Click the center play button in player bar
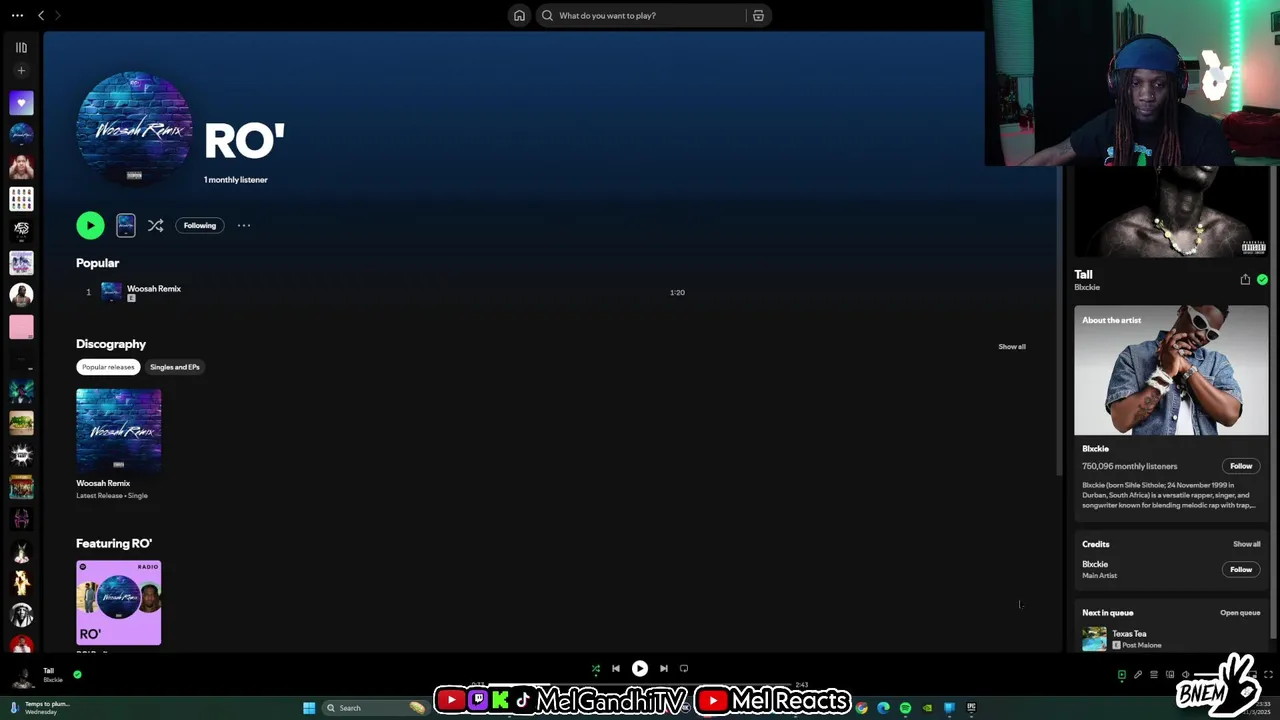Image resolution: width=1280 pixels, height=720 pixels. coord(640,669)
